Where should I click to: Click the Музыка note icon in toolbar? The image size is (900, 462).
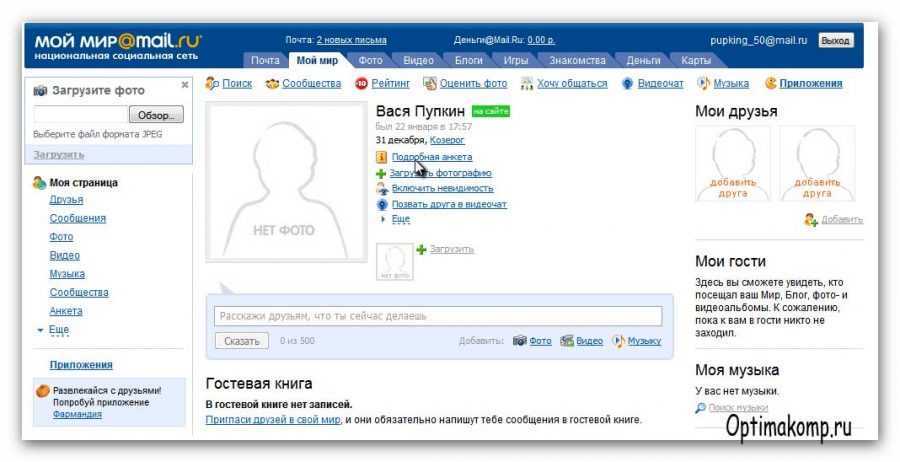tap(703, 84)
